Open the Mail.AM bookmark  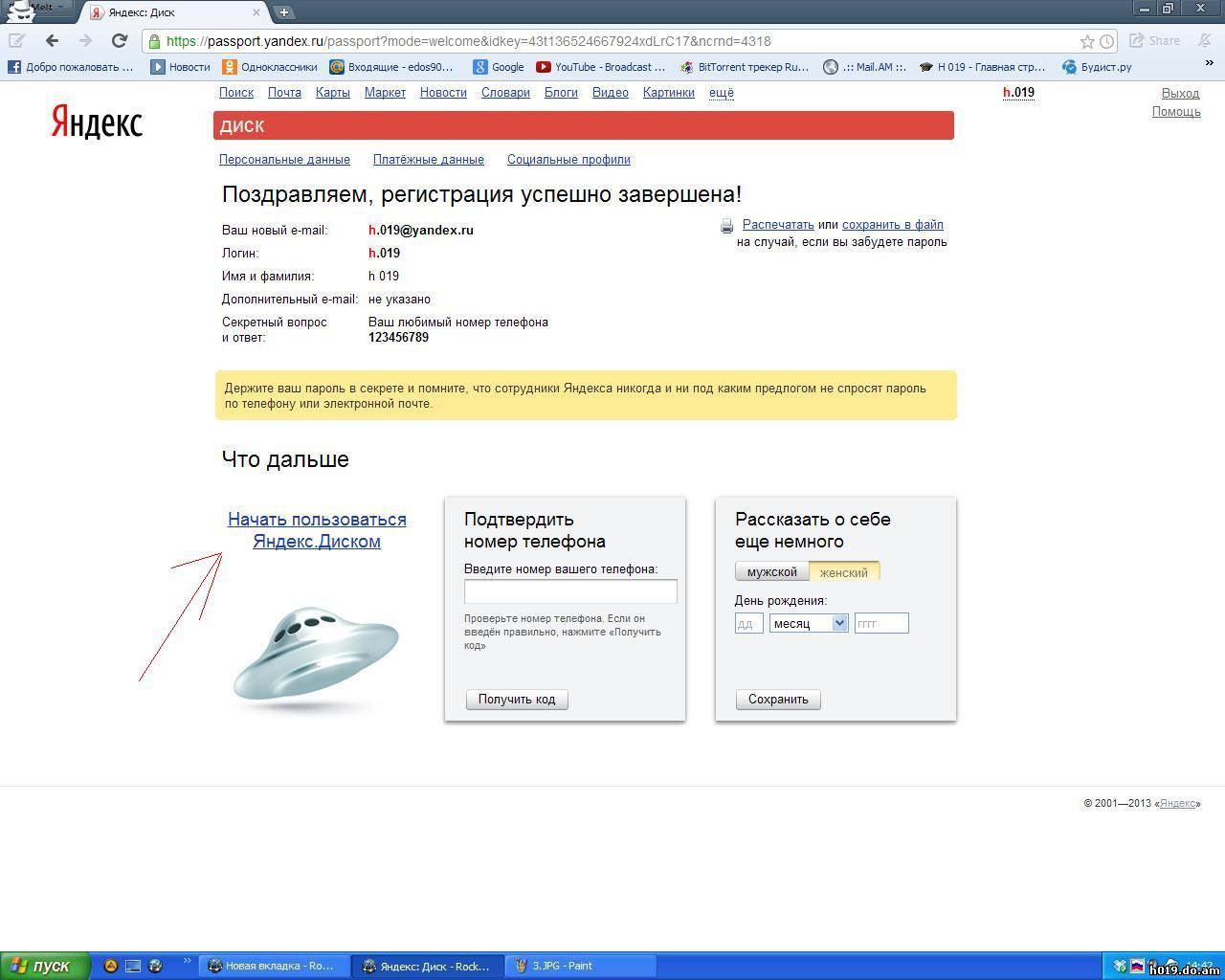pyautogui.click(x=865, y=67)
